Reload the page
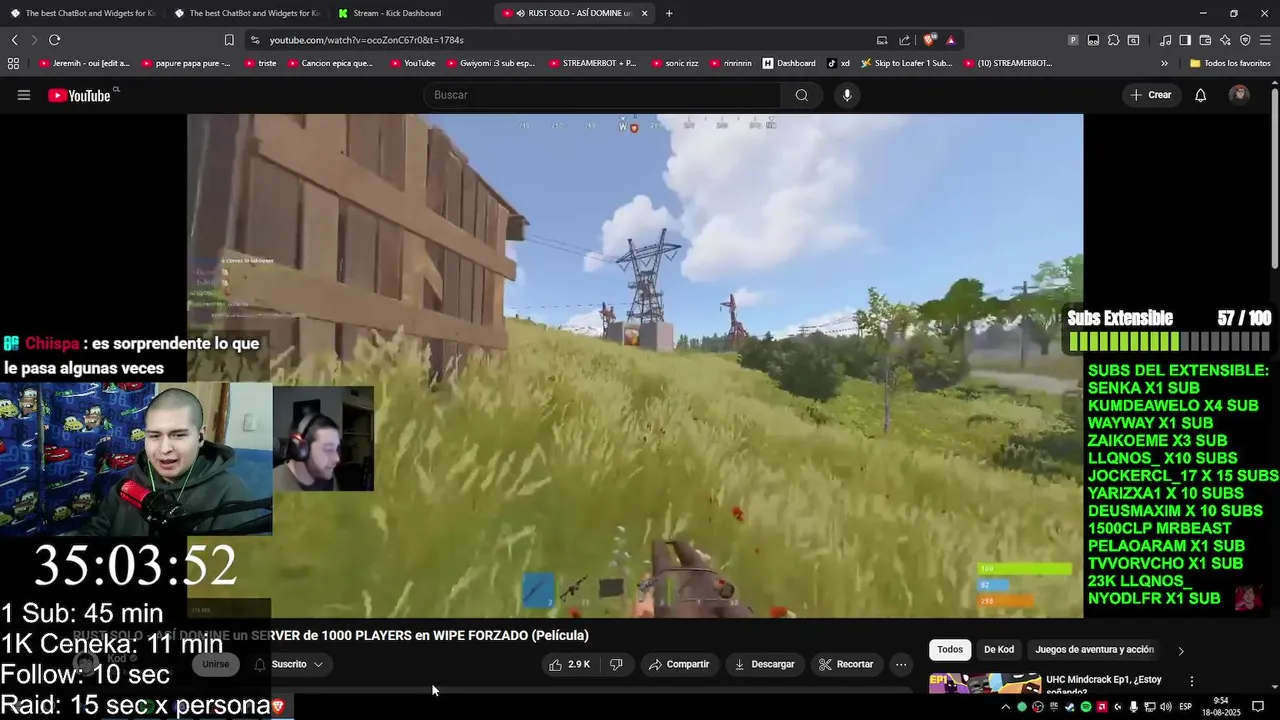 point(54,40)
